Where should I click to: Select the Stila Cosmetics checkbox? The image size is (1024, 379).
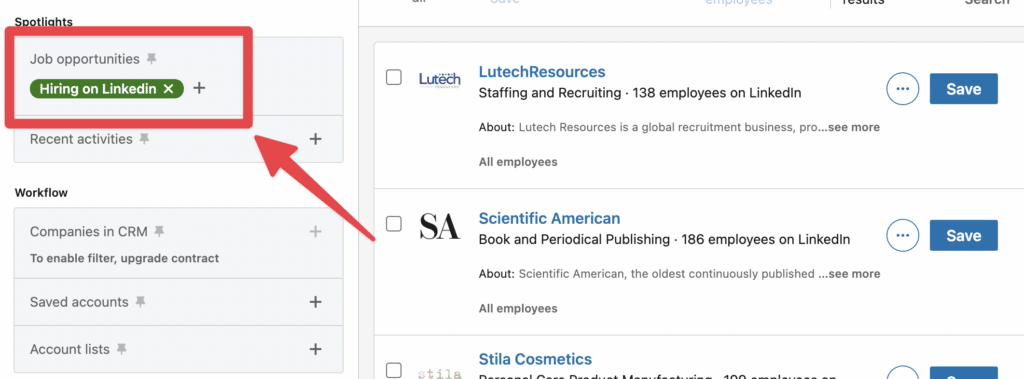(x=394, y=371)
